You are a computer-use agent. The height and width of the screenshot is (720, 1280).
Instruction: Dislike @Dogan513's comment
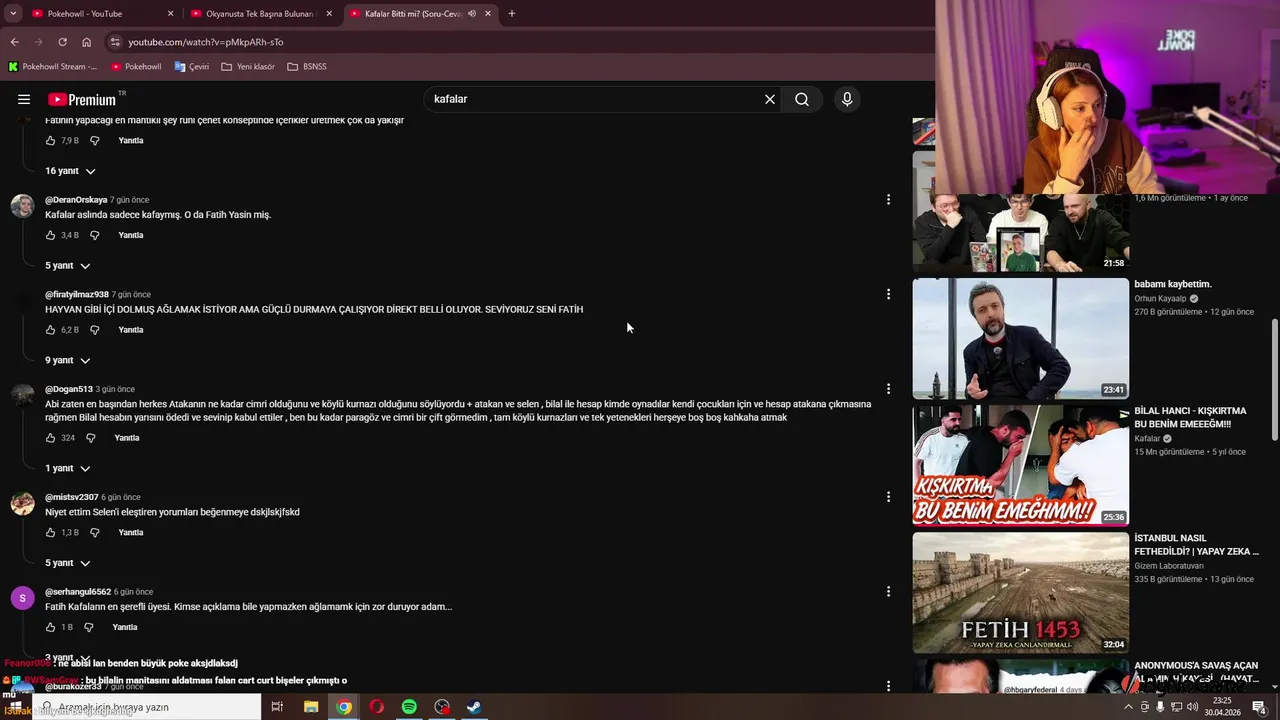(90, 438)
